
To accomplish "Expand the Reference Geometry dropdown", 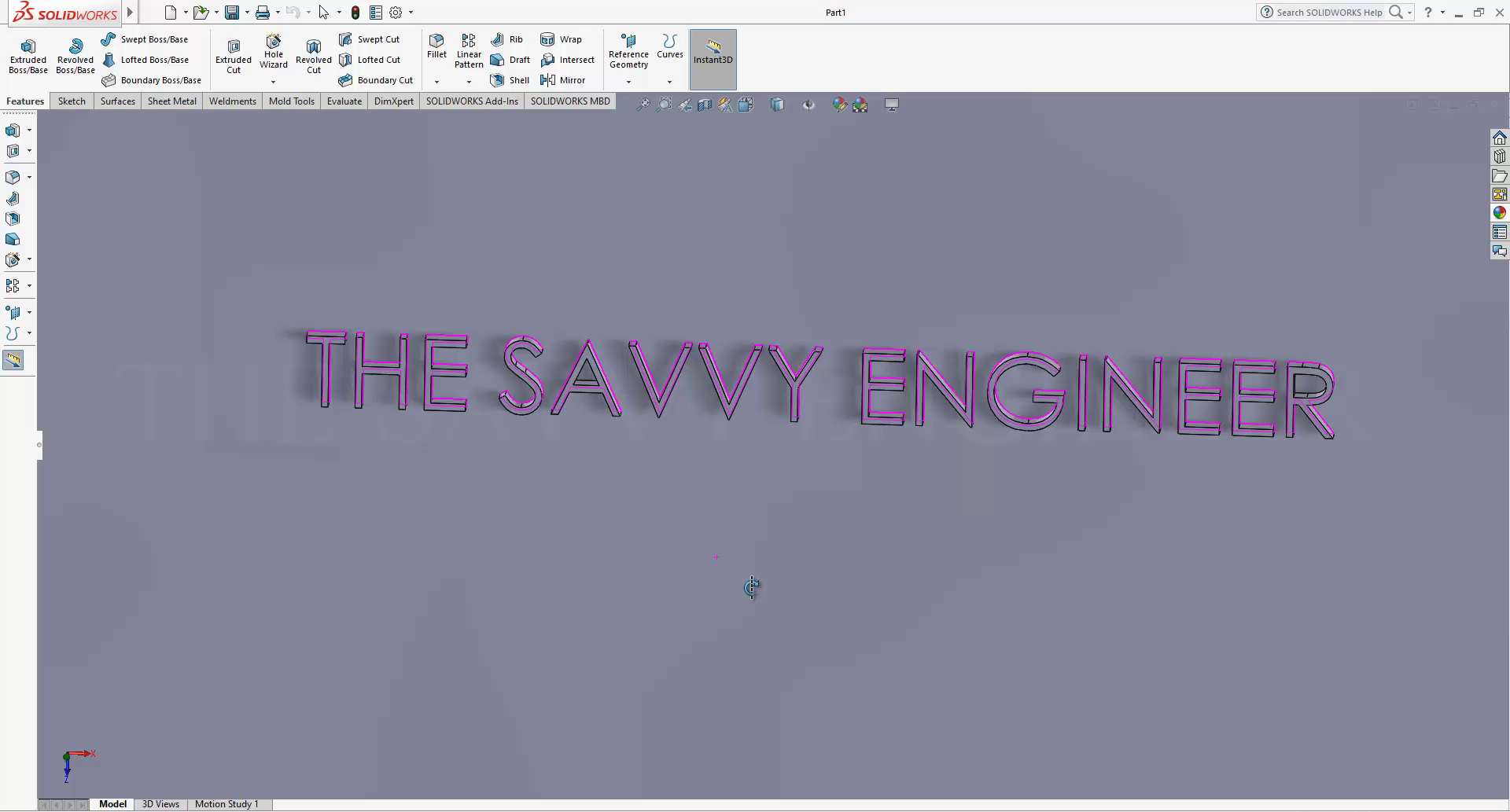I will click(628, 82).
